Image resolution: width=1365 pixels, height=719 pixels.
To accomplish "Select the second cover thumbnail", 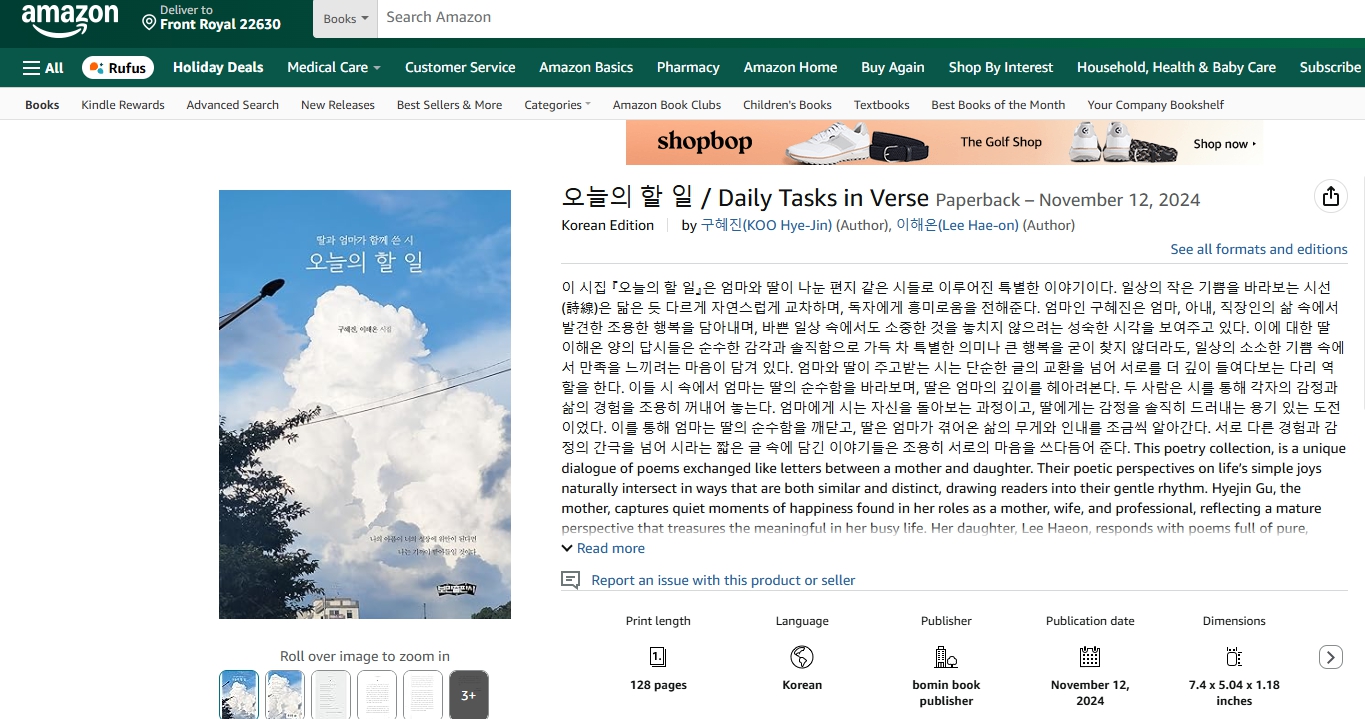I will (285, 695).
